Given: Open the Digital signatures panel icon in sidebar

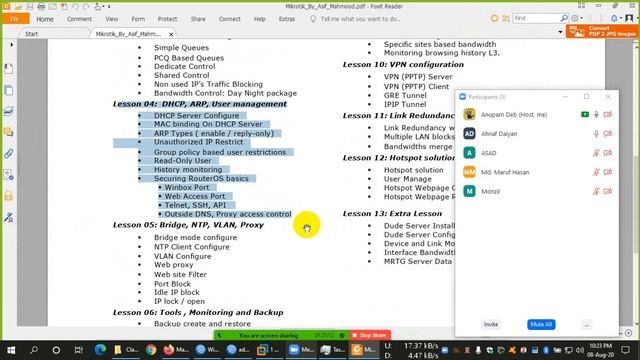Looking at the screenshot, I should click(x=9, y=217).
